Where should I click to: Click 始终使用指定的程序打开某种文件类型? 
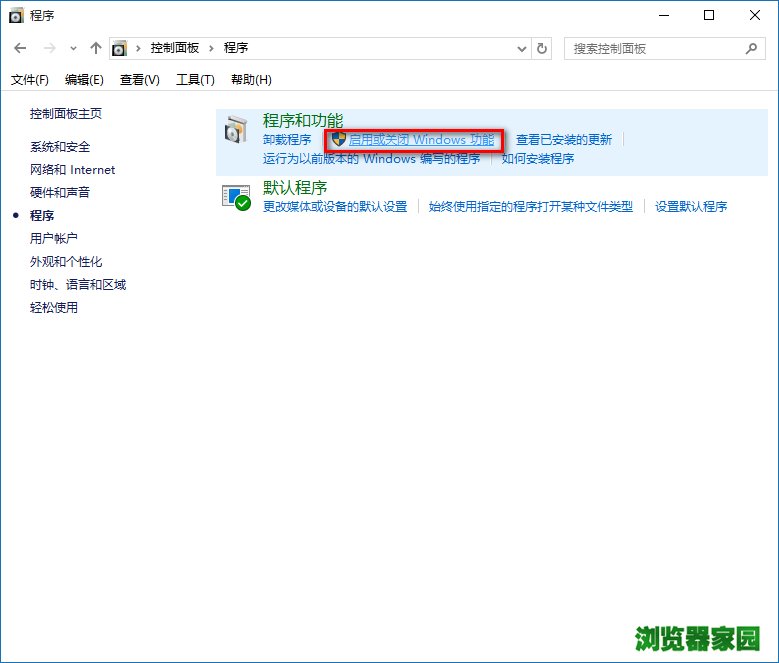point(531,206)
